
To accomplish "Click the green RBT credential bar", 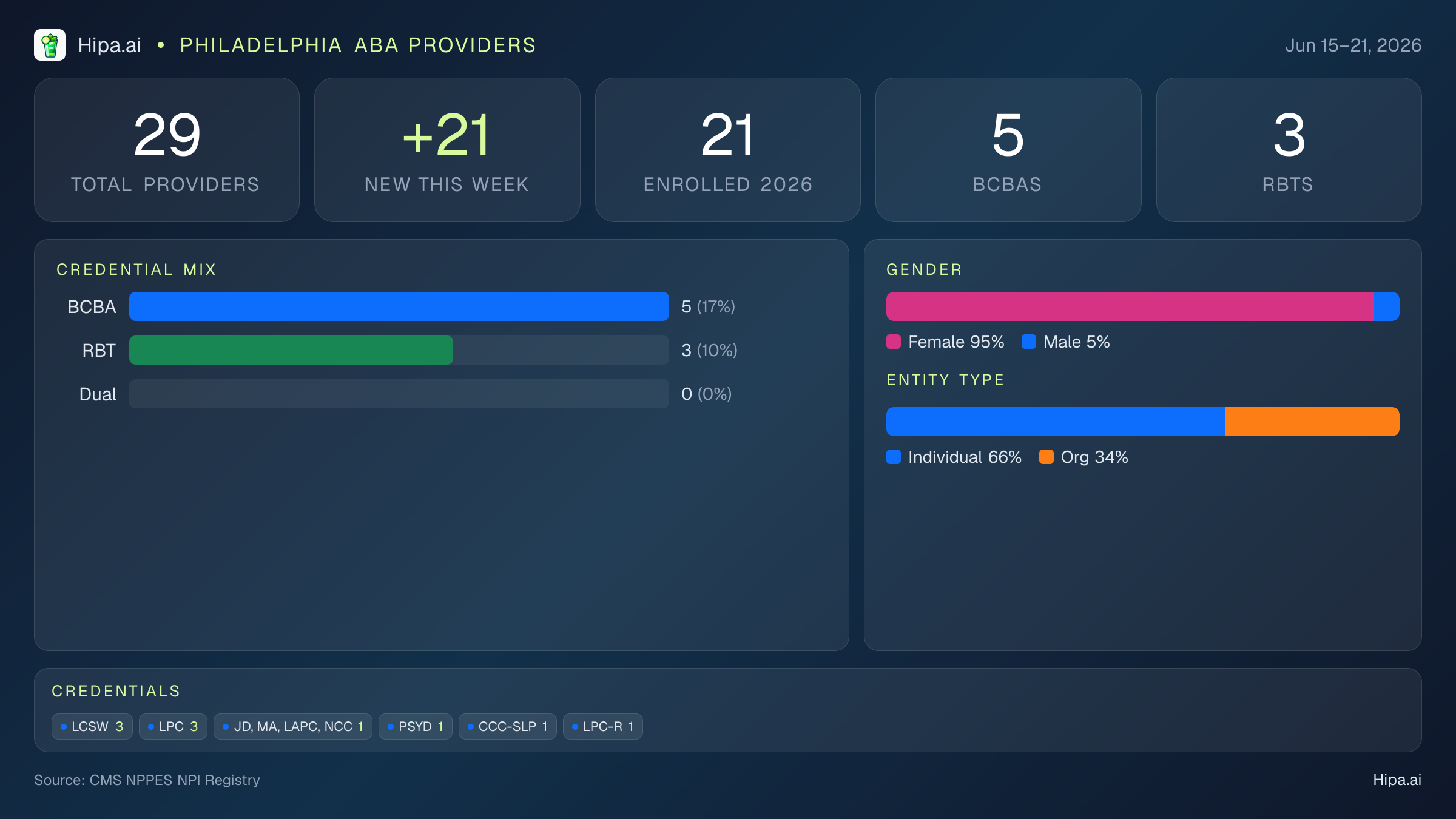I will pyautogui.click(x=291, y=350).
